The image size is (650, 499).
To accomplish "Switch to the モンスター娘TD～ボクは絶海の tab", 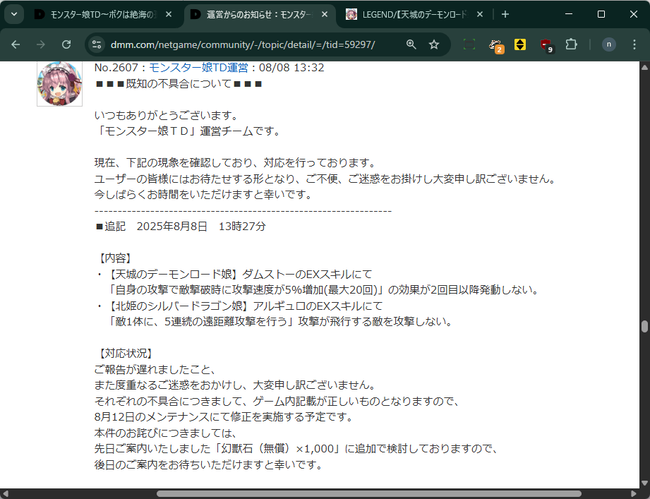I will pos(104,15).
